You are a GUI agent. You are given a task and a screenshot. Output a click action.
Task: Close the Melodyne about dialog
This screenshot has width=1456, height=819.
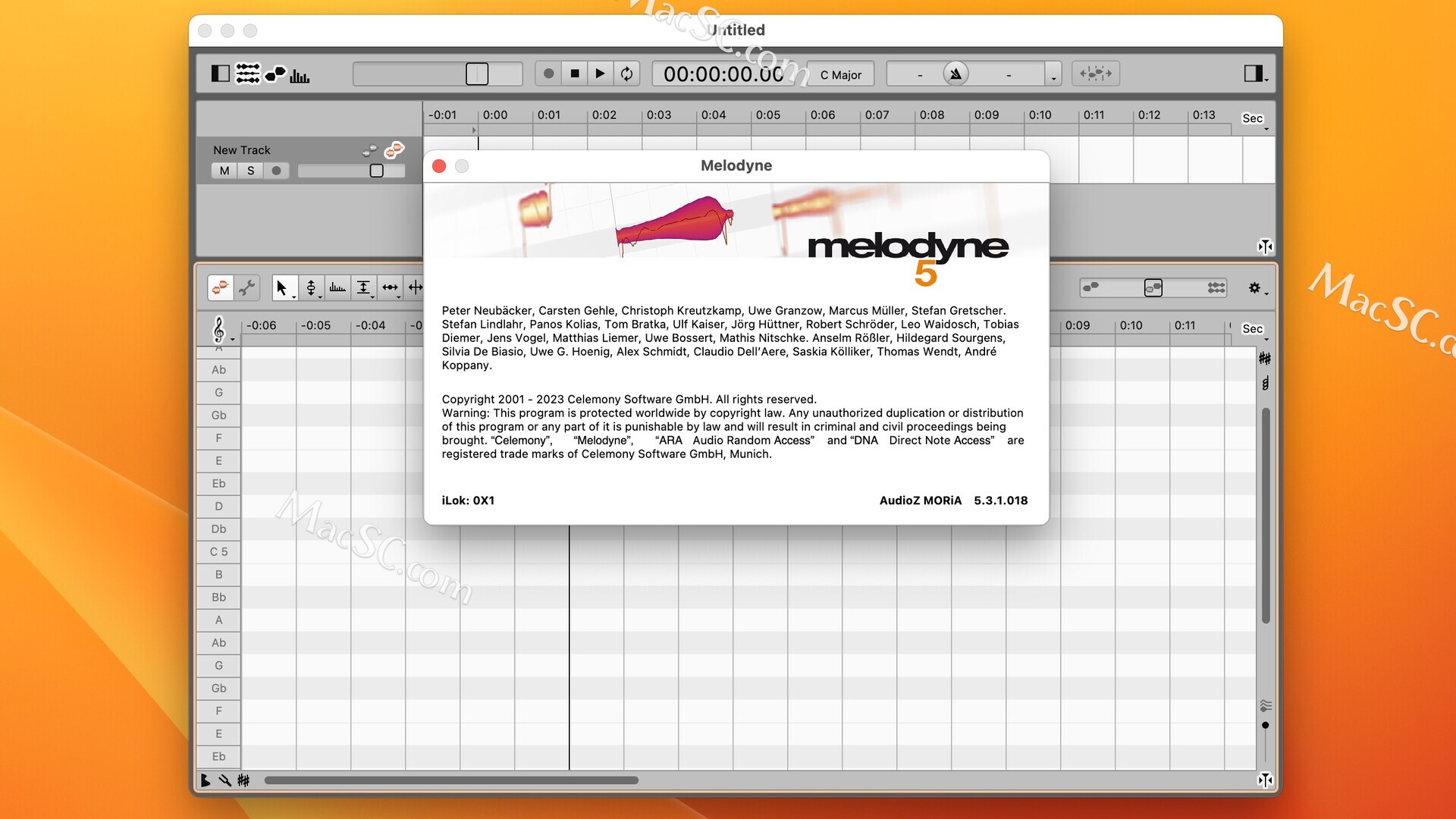click(x=439, y=166)
